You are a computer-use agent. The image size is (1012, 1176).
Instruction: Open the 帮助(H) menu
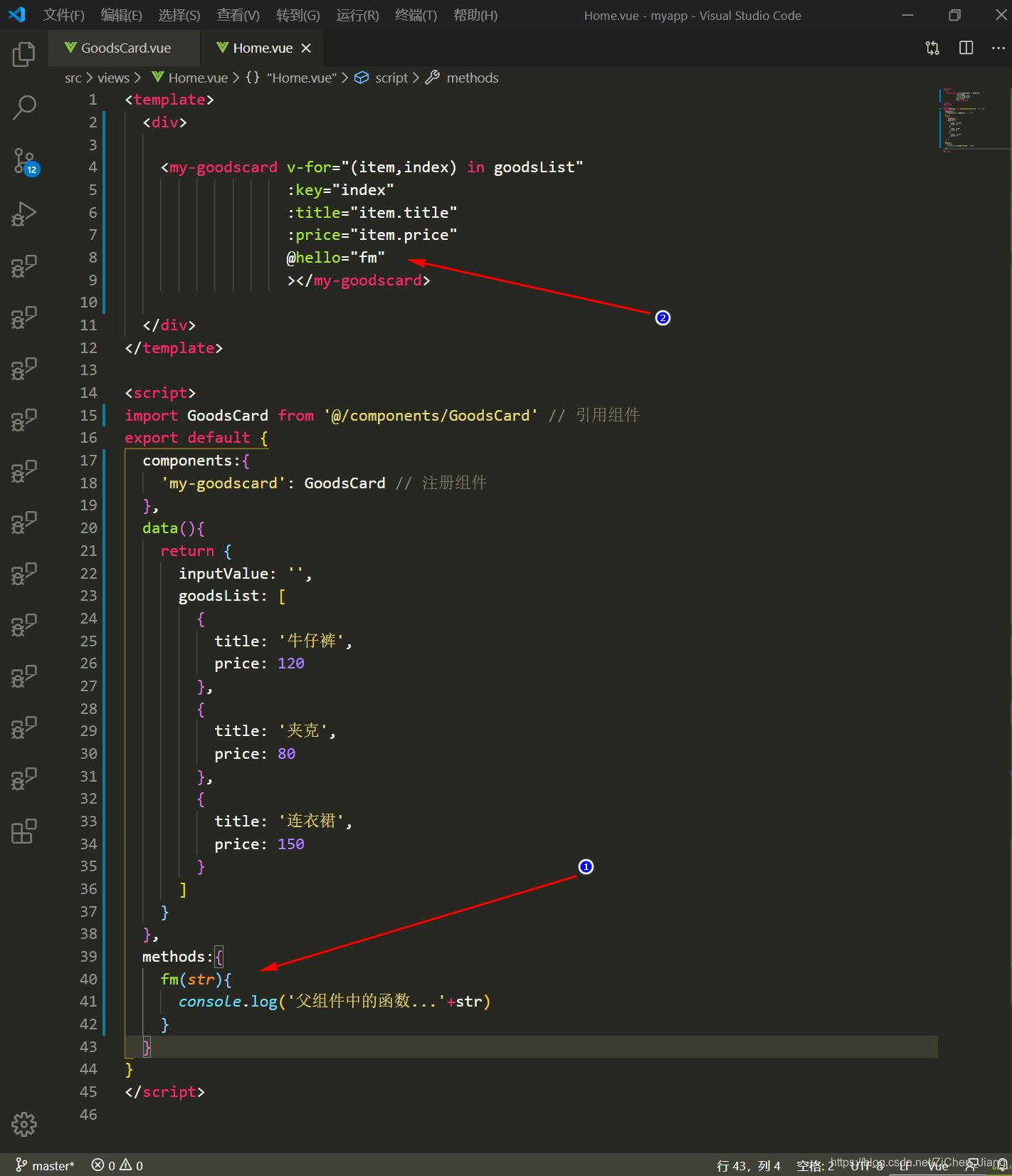[475, 15]
